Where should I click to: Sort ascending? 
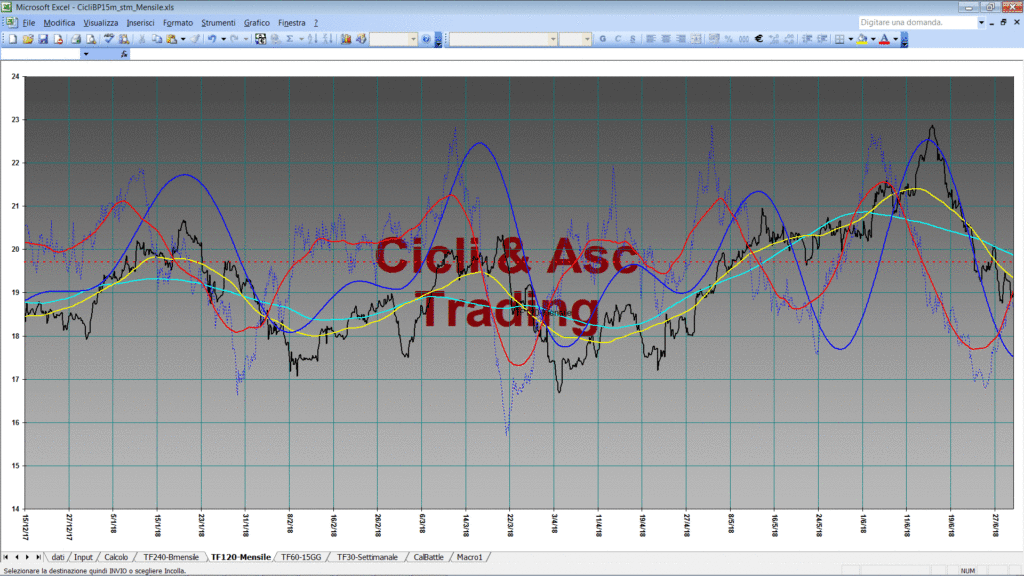pyautogui.click(x=313, y=39)
